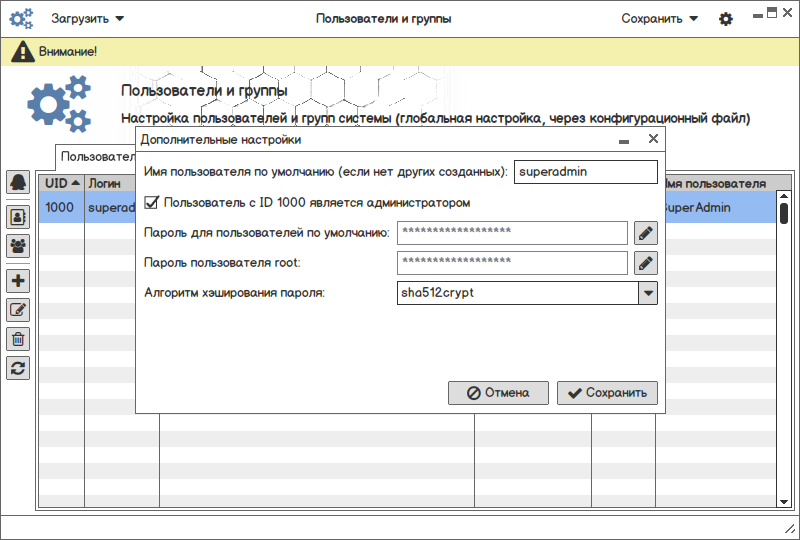The image size is (800, 540).
Task: Open the 'Загрузить' dropdown menu
Action: (88, 19)
